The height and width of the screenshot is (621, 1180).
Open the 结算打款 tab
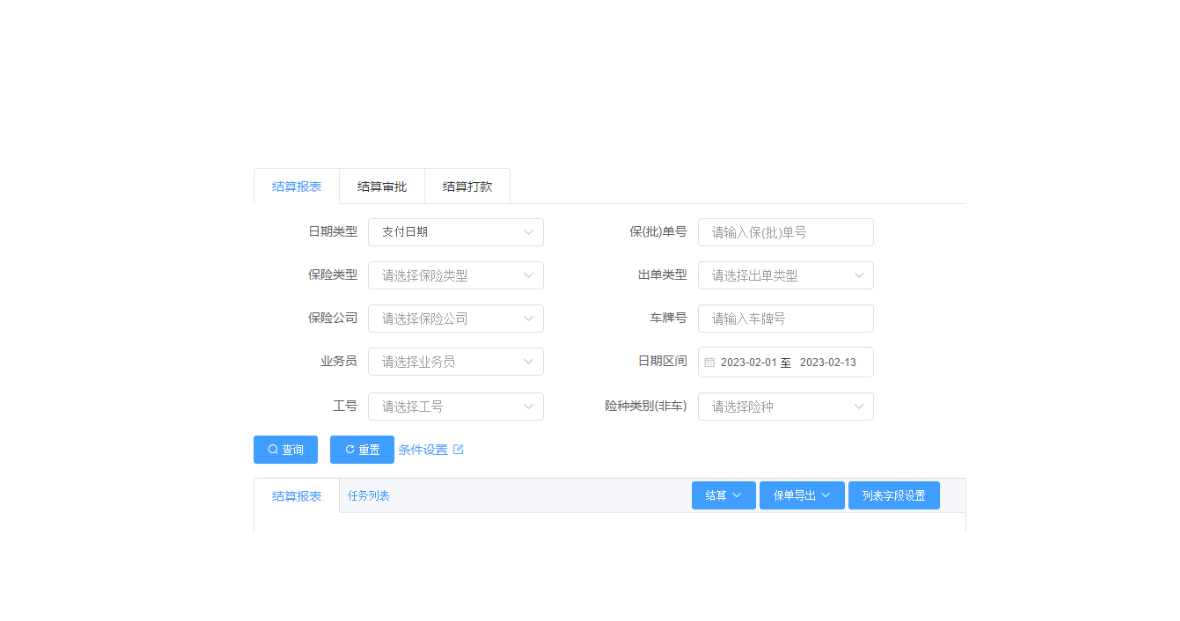(467, 187)
